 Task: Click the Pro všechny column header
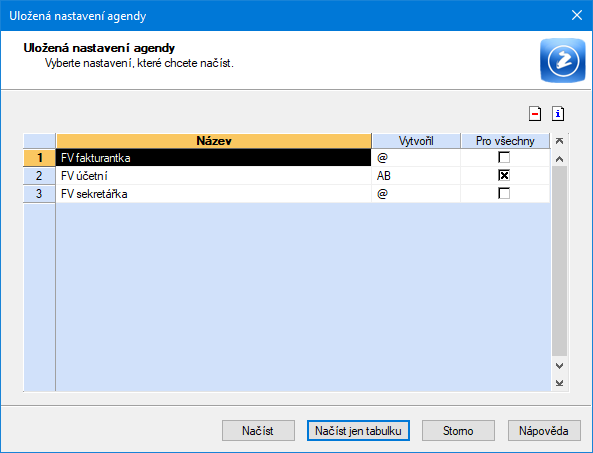505,141
